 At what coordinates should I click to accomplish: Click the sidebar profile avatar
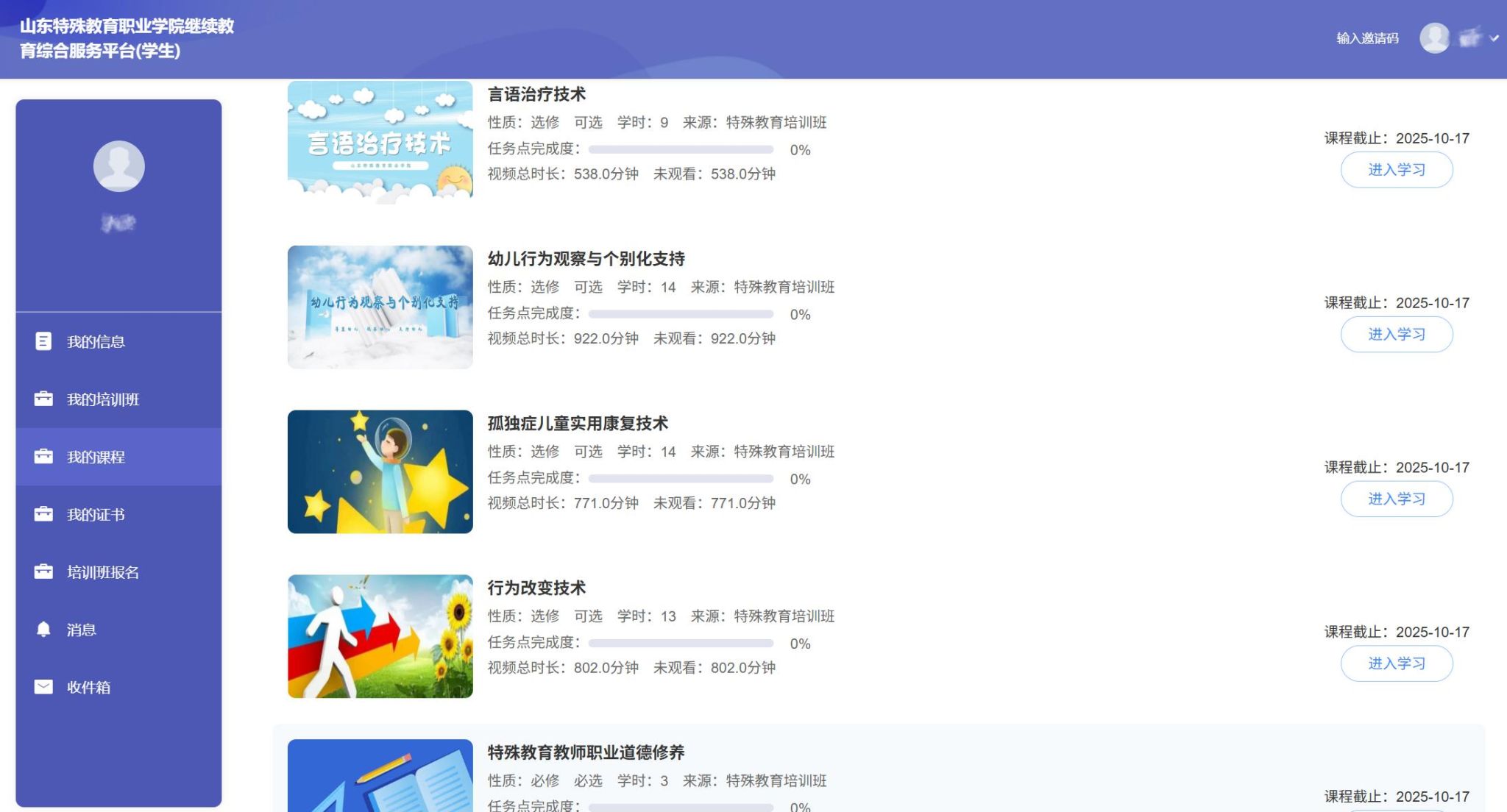point(118,166)
